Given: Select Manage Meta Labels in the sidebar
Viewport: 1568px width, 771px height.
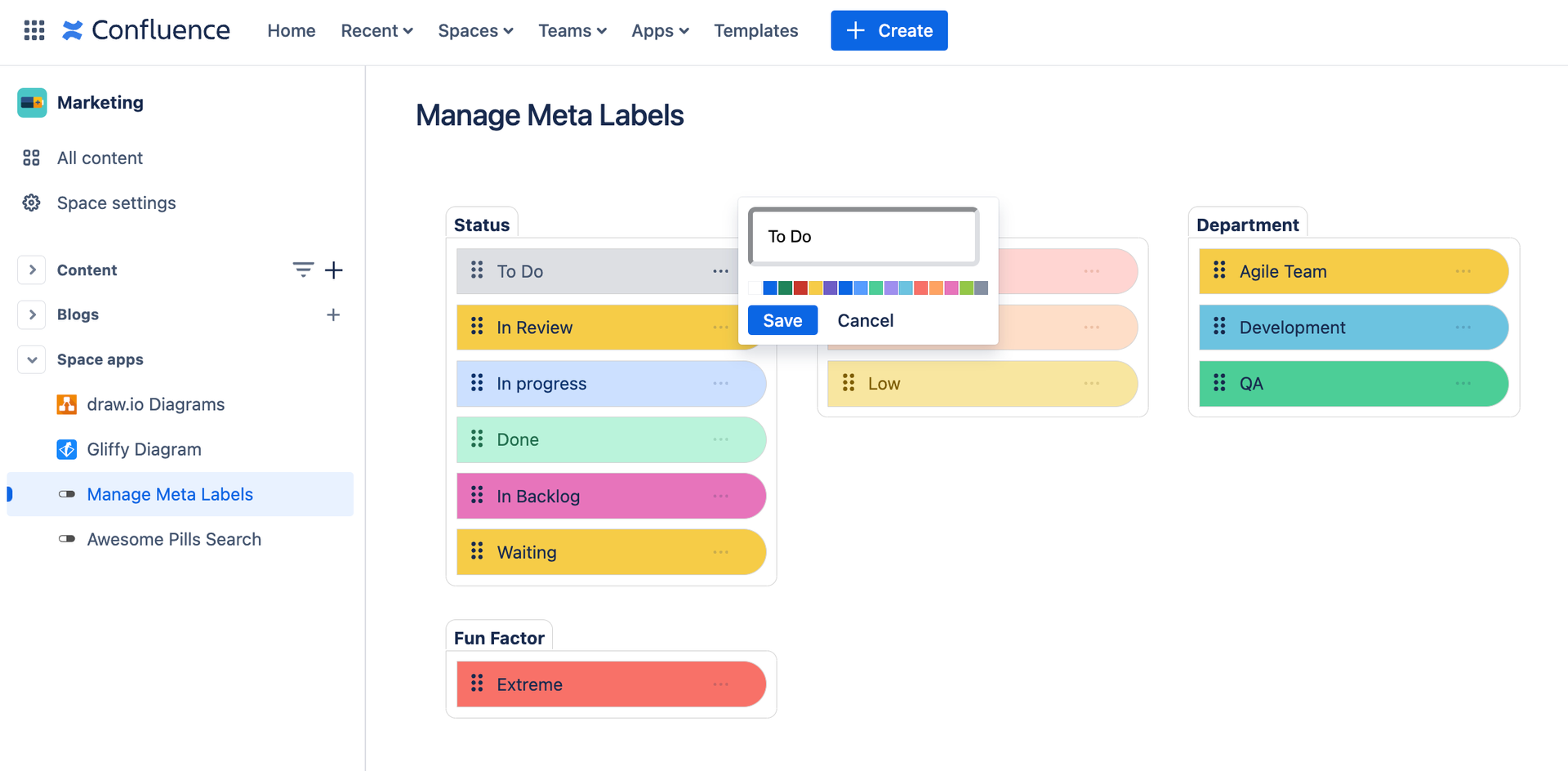Looking at the screenshot, I should pyautogui.click(x=169, y=494).
